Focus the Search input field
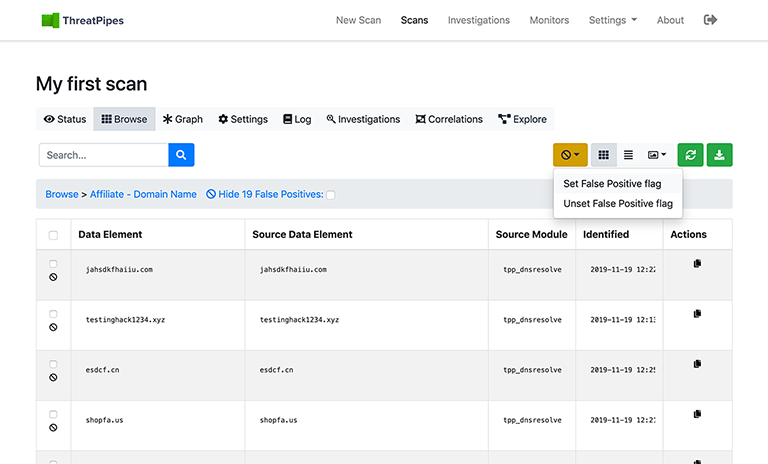The height and width of the screenshot is (464, 768). [x=104, y=155]
